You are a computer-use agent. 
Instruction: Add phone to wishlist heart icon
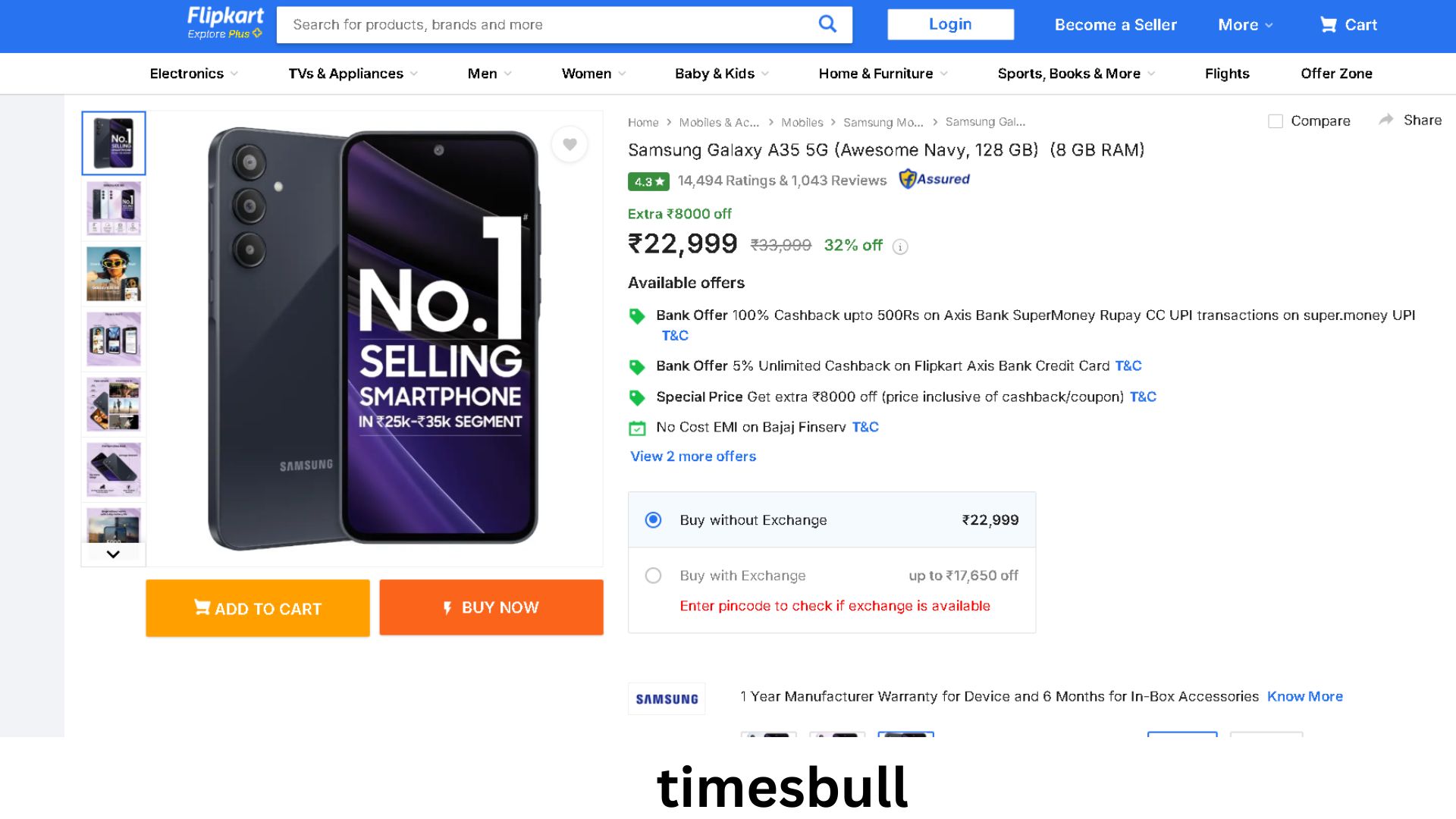tap(570, 144)
